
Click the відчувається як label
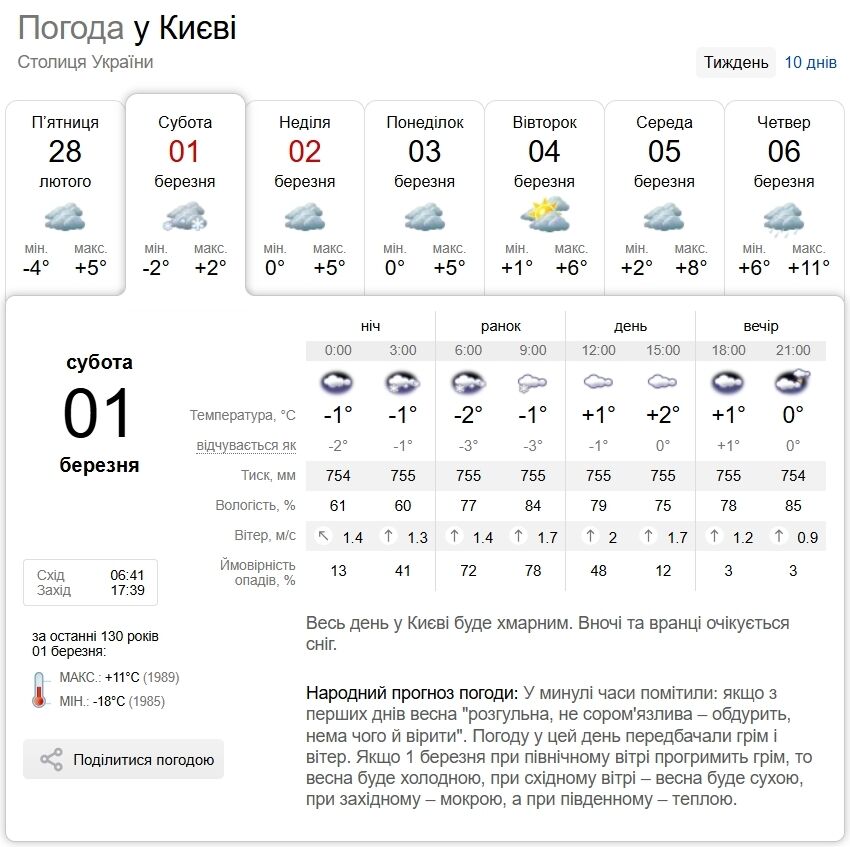pyautogui.click(x=246, y=445)
